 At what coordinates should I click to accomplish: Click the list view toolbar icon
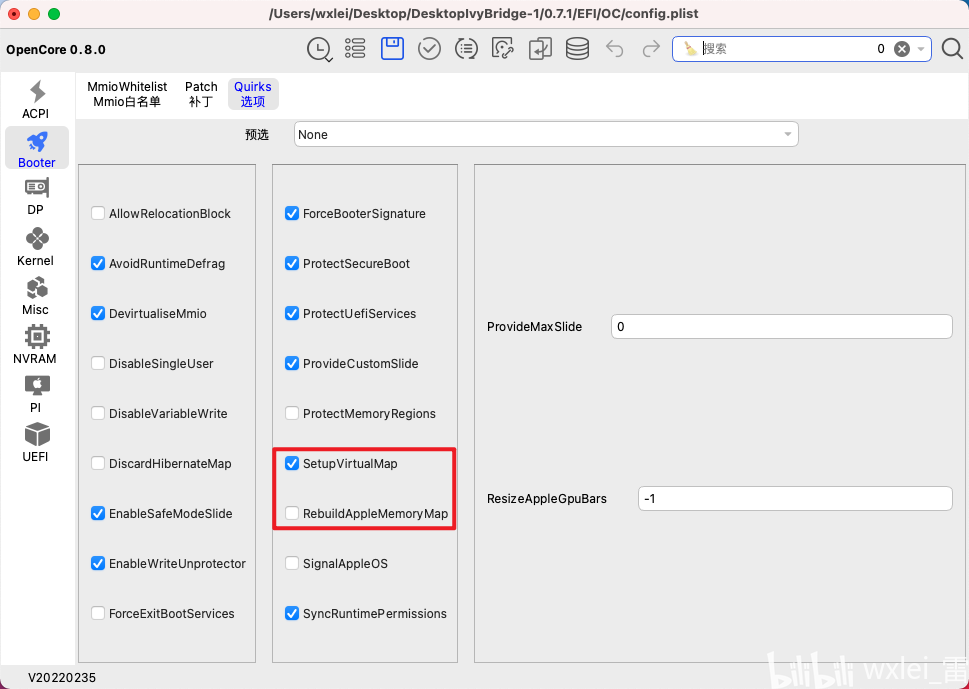[x=355, y=48]
